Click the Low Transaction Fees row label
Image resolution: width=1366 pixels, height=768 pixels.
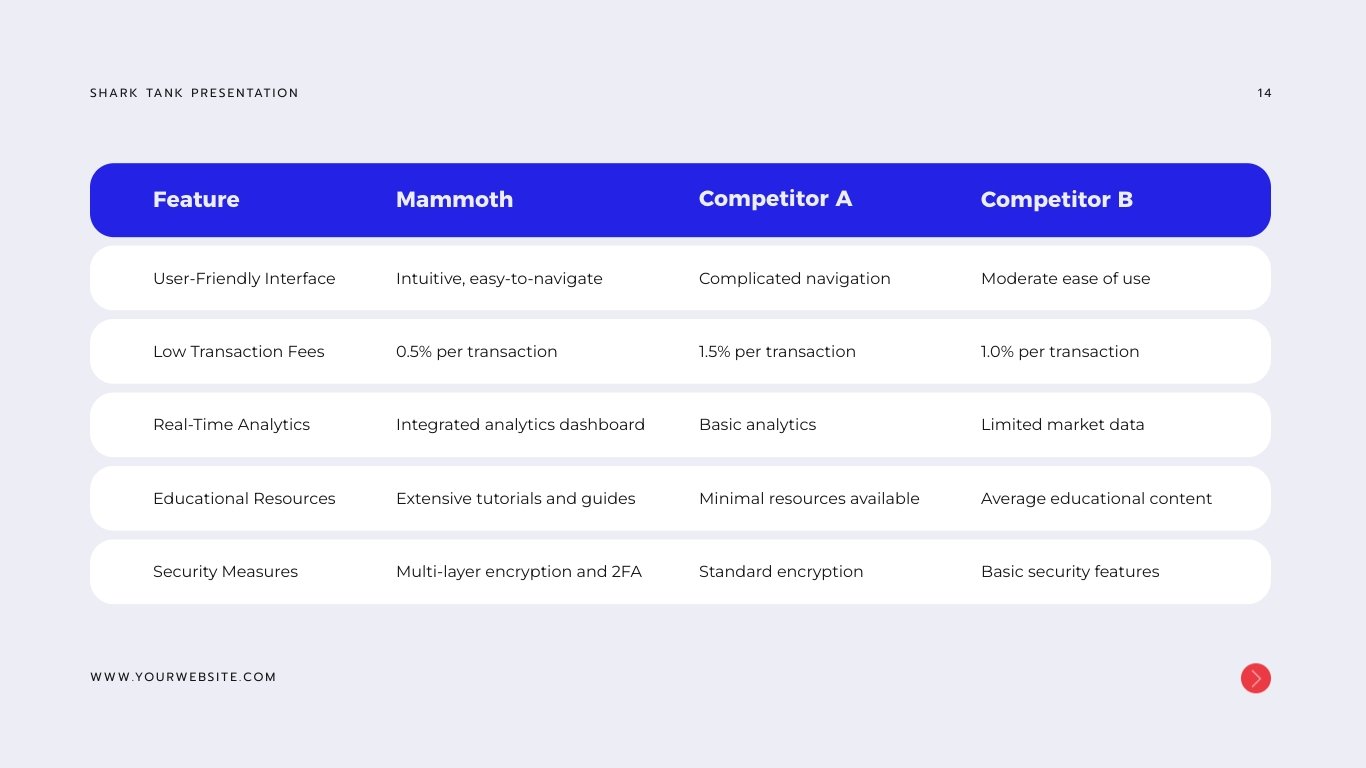pos(239,352)
